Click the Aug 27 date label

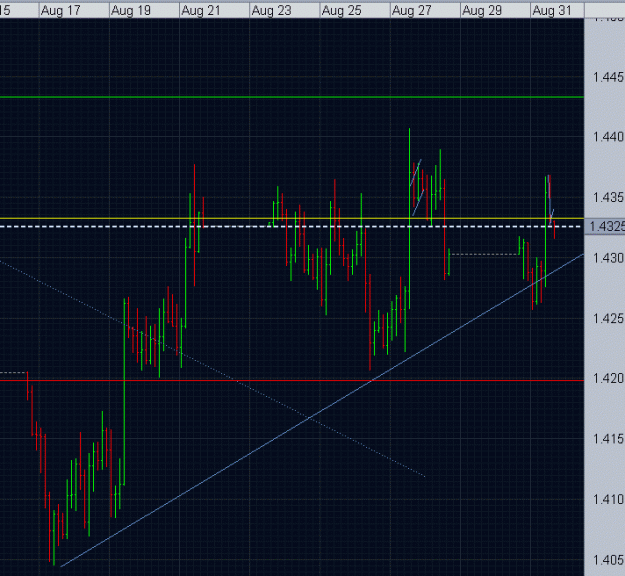(x=412, y=11)
